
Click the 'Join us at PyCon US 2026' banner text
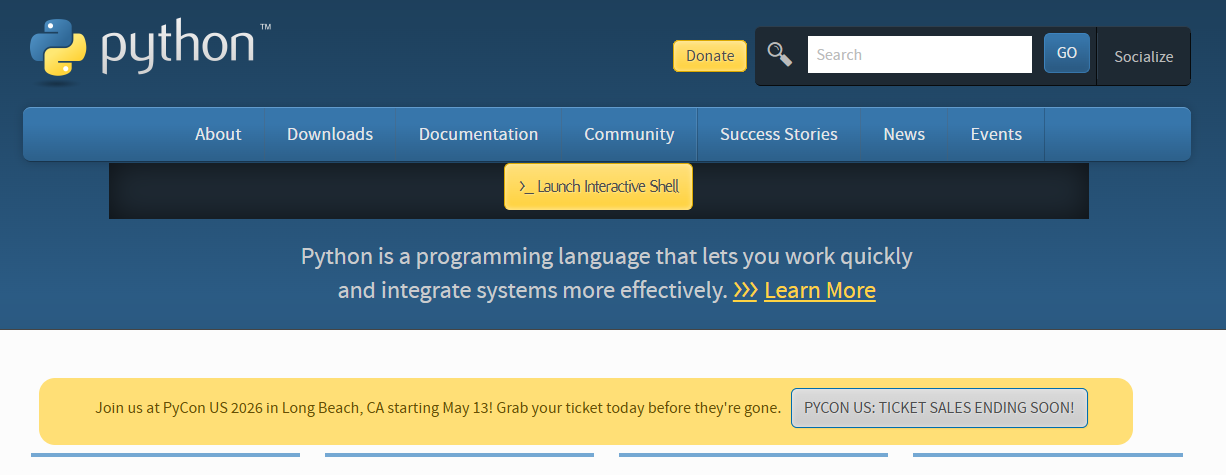(x=438, y=408)
